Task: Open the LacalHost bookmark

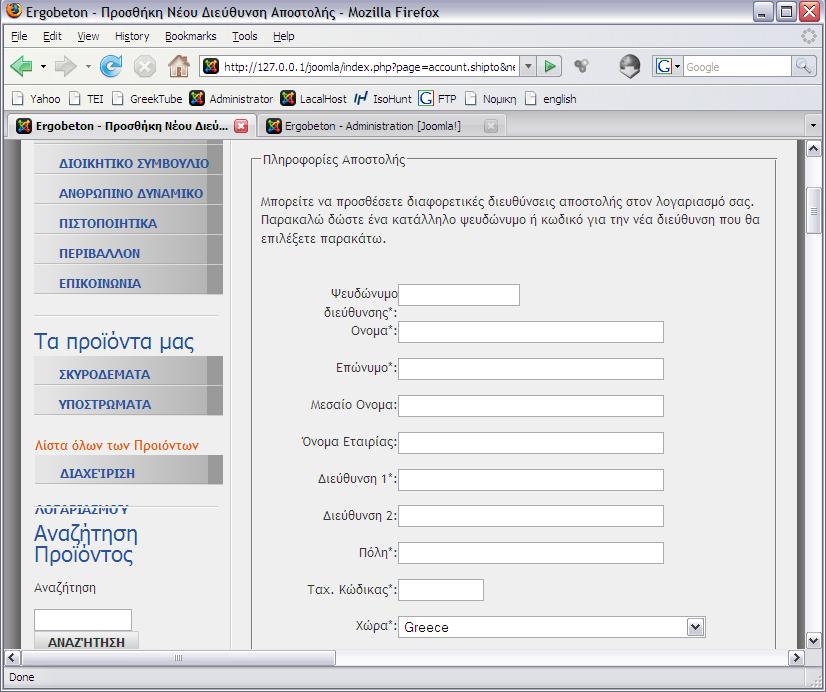Action: pyautogui.click(x=313, y=98)
